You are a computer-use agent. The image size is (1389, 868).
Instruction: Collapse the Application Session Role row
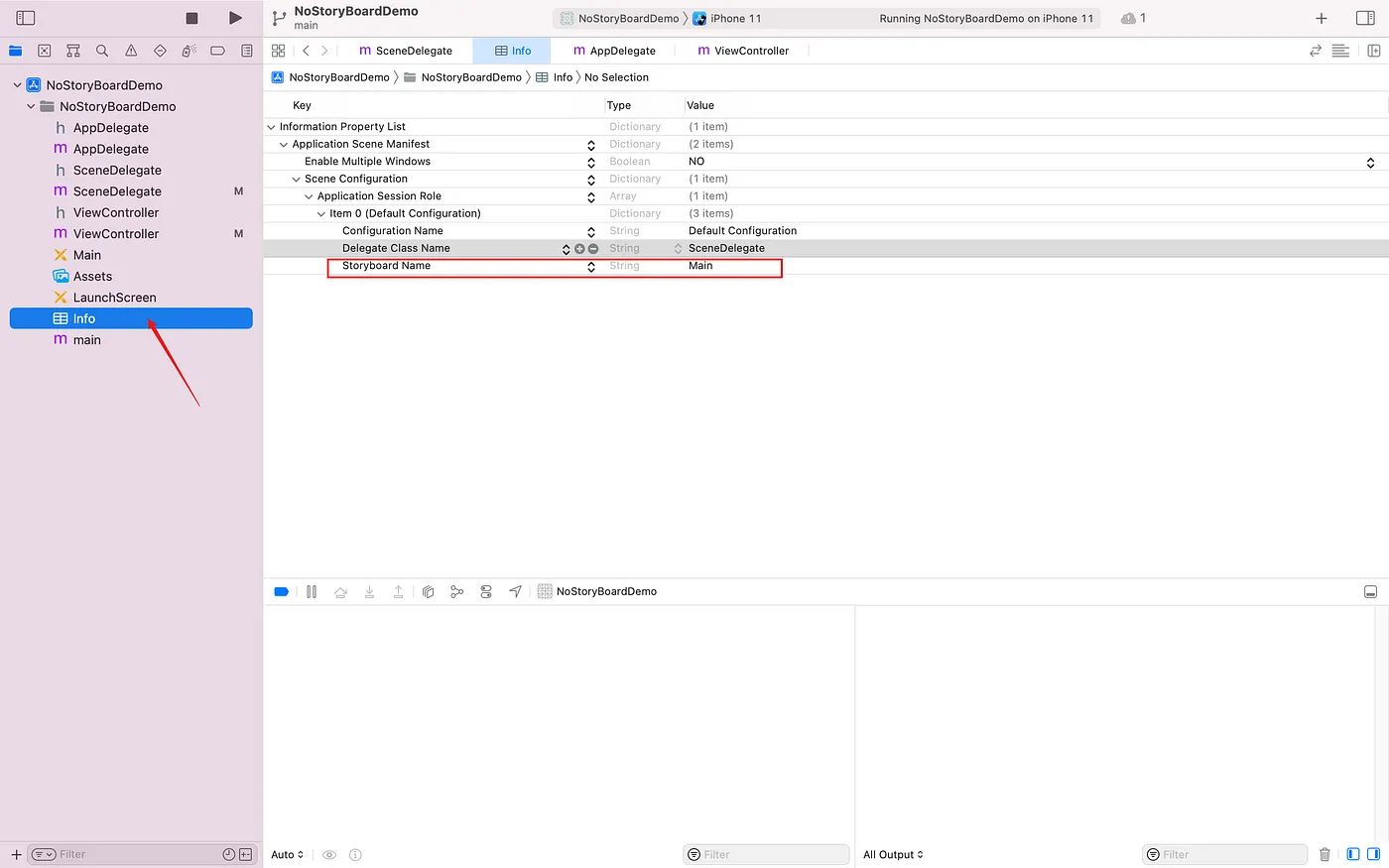(309, 196)
